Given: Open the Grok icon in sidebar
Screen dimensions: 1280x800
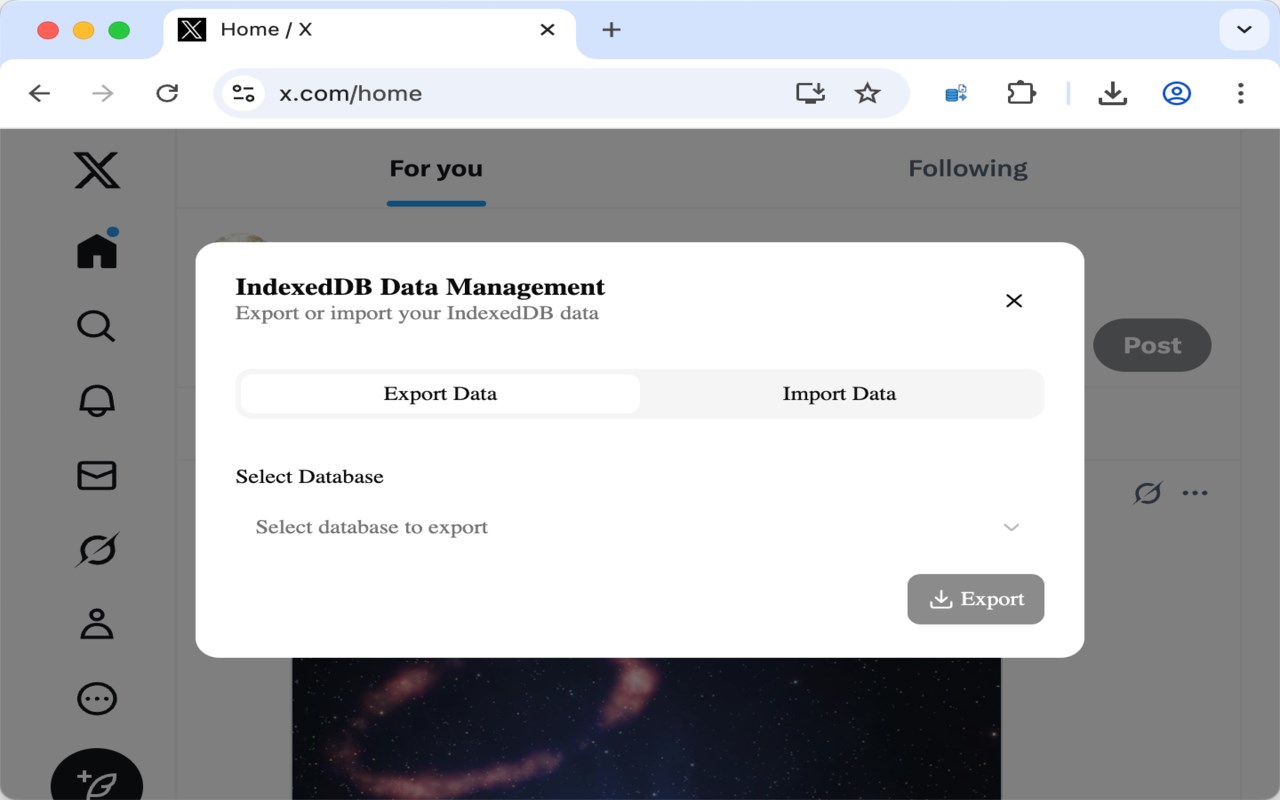Looking at the screenshot, I should pyautogui.click(x=97, y=550).
